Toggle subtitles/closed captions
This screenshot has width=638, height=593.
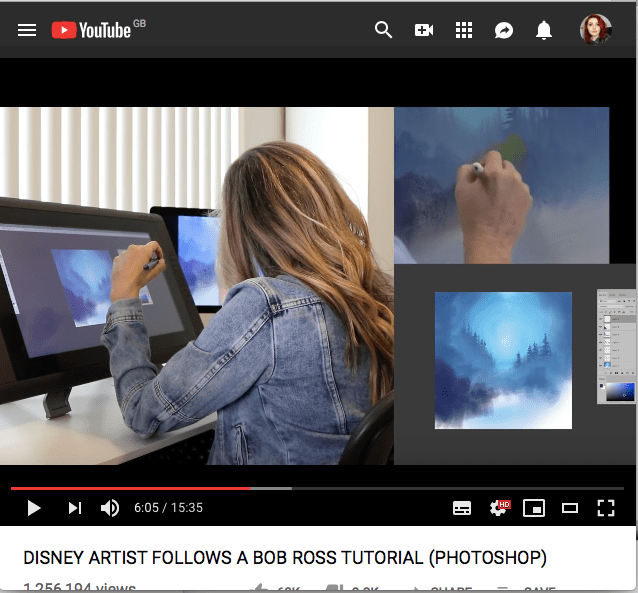point(462,508)
